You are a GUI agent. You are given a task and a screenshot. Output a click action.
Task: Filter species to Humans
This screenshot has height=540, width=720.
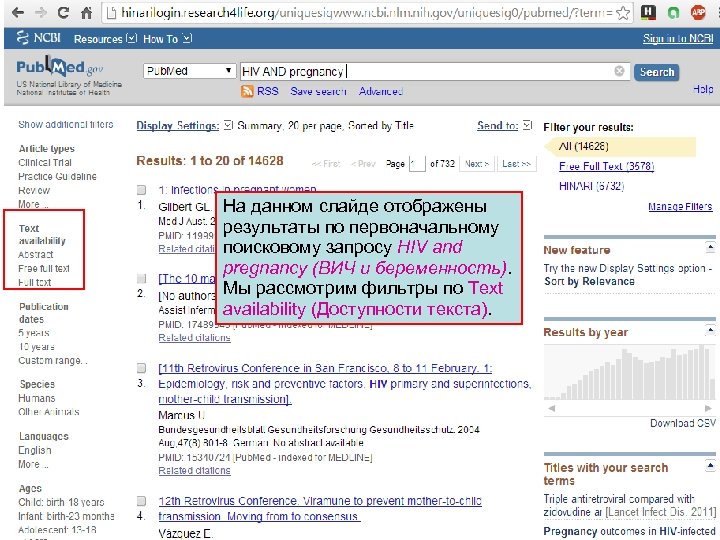tap(36, 398)
